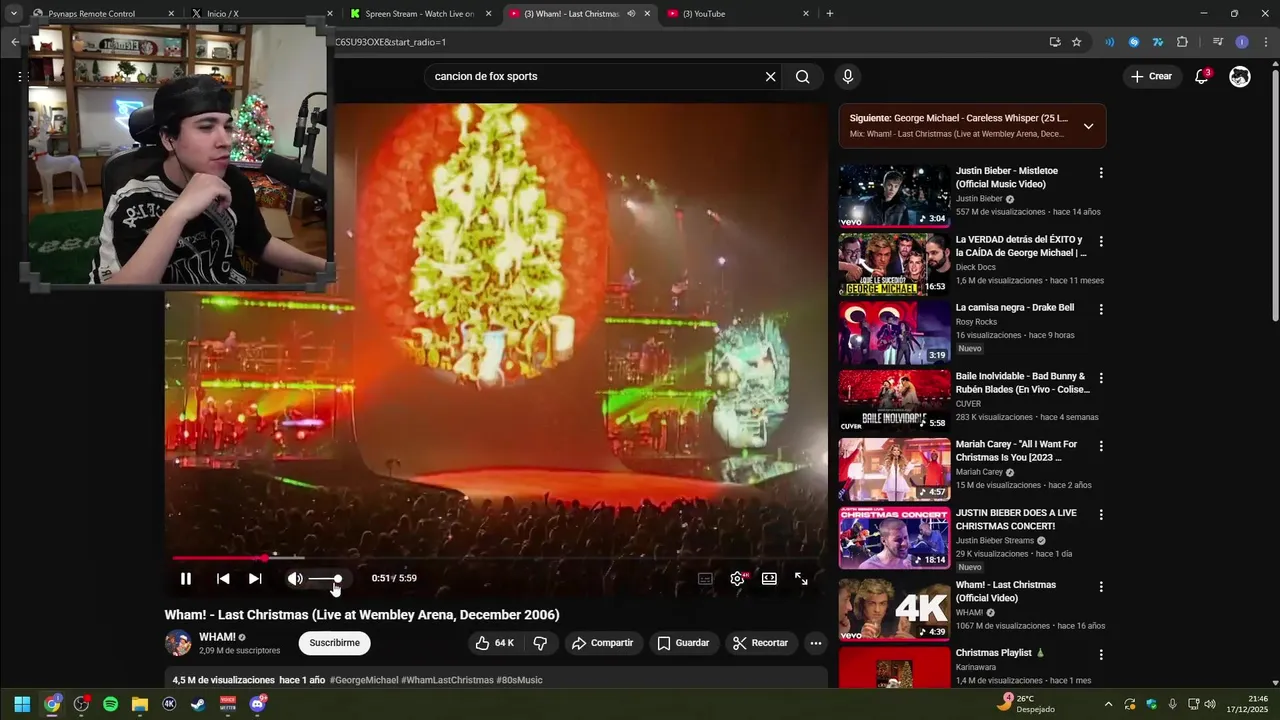This screenshot has width=1280, height=720.
Task: Open Spotify from the taskbar
Action: (x=111, y=704)
